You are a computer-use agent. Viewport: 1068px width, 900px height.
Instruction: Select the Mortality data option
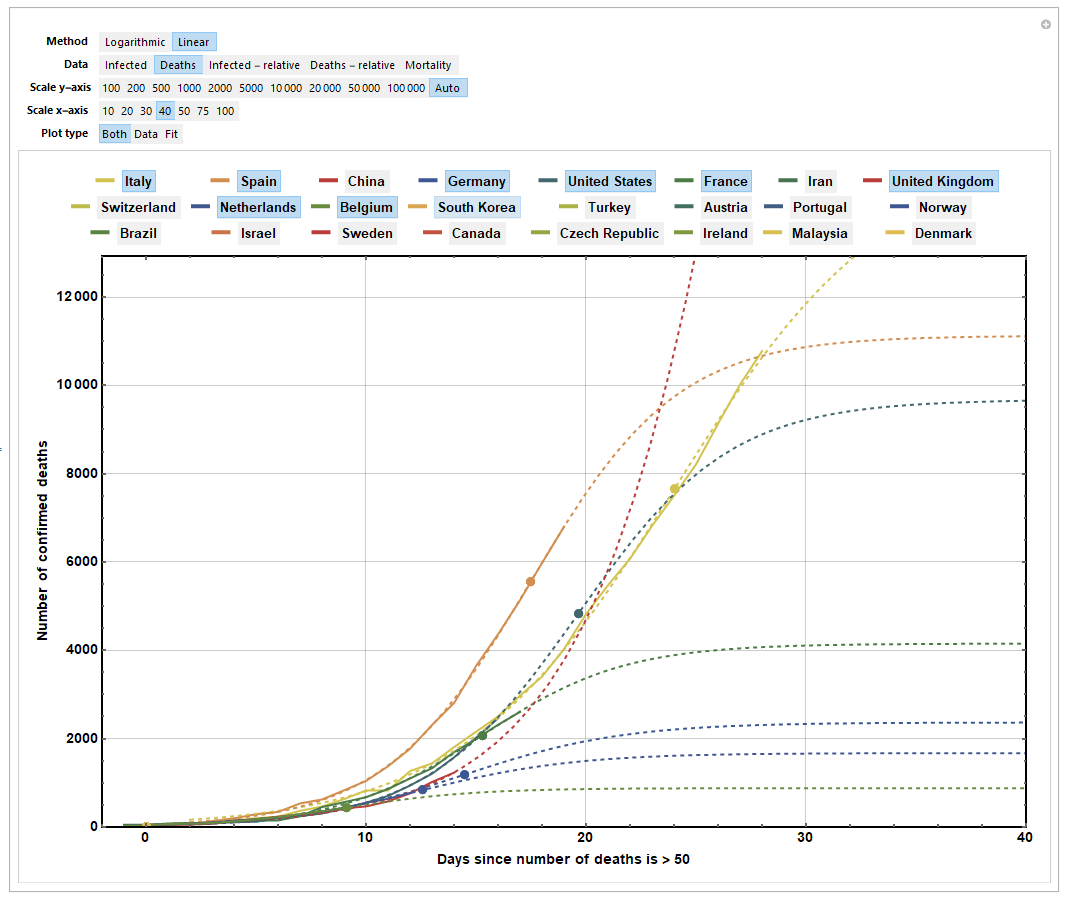click(x=428, y=65)
